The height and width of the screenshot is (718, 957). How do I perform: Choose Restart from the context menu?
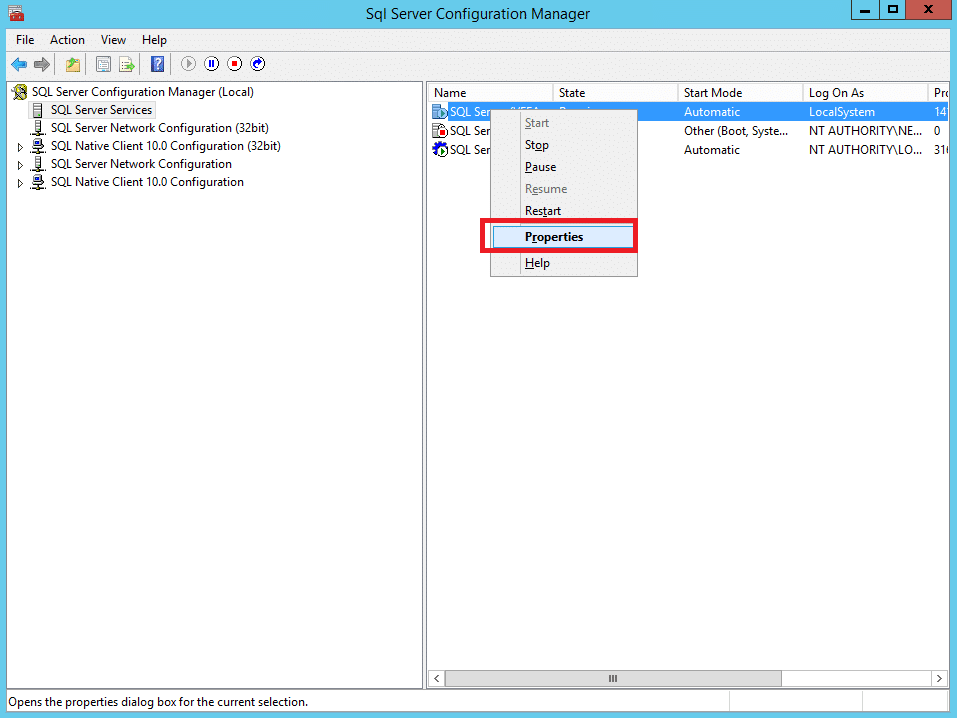564,211
